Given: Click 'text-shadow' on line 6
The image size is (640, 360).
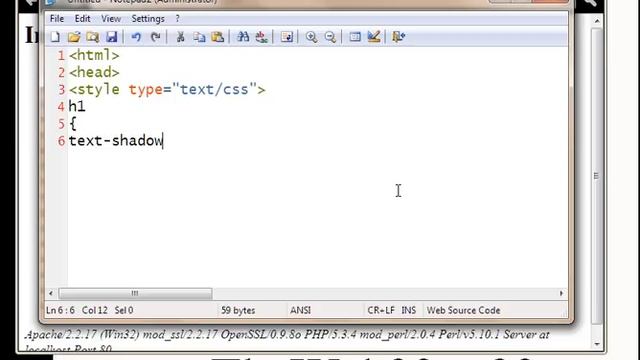Looking at the screenshot, I should [x=116, y=141].
